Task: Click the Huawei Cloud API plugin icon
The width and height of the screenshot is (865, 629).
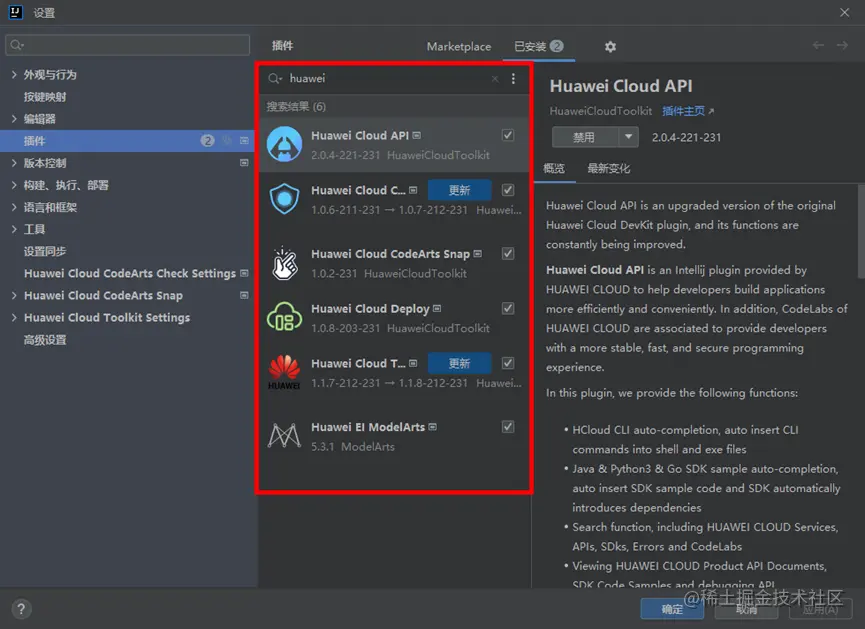Action: coord(284,144)
